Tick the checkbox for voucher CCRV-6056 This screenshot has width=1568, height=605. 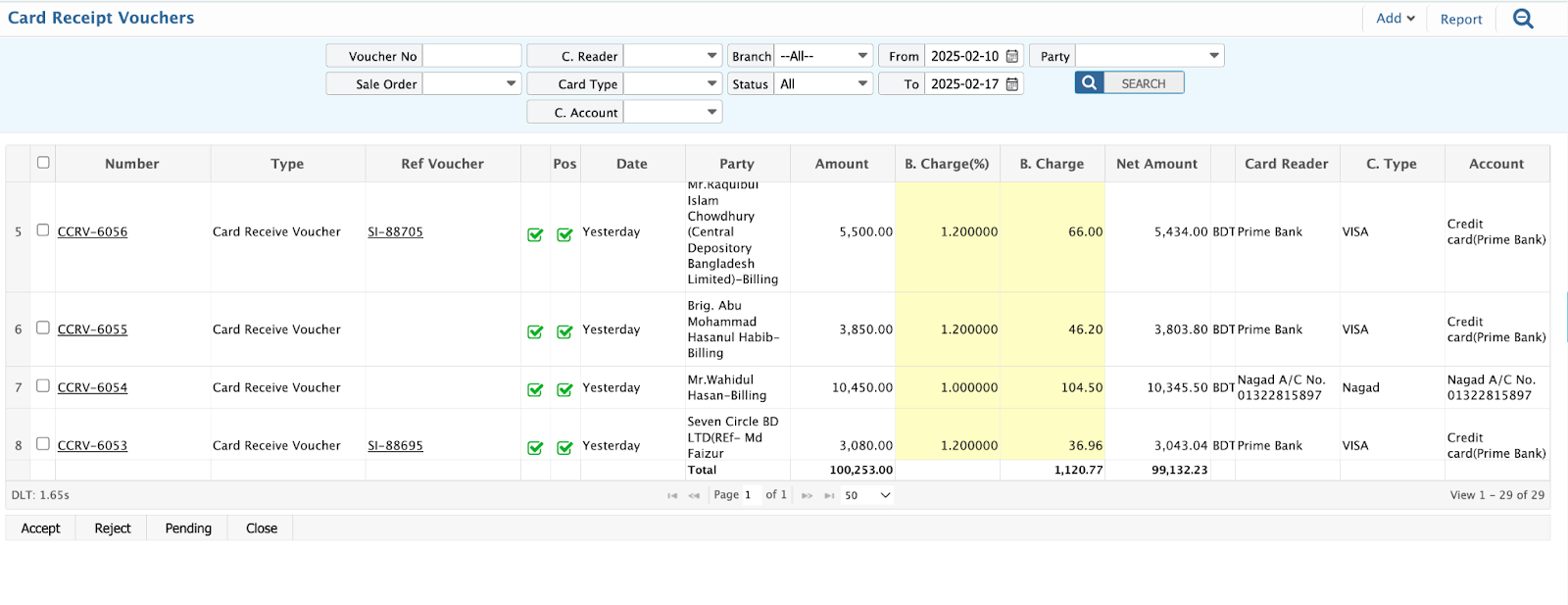click(x=43, y=230)
